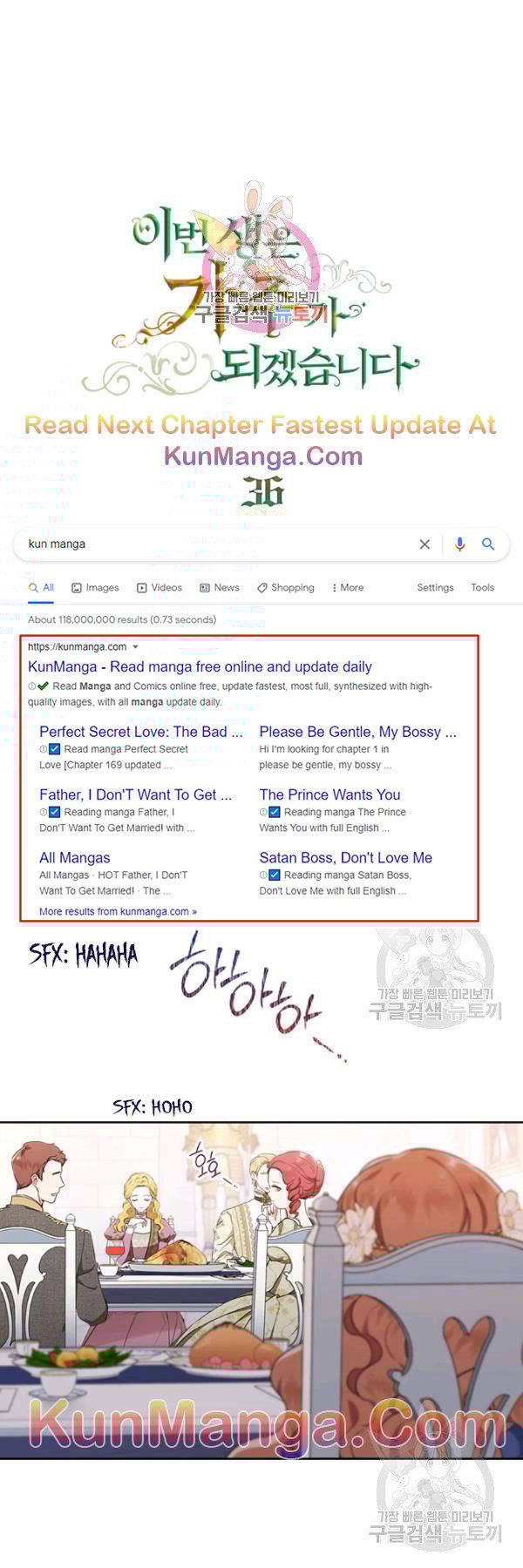Expand the dropdown arrow beside kunmanga.com URL
523x1568 pixels.
[x=135, y=647]
